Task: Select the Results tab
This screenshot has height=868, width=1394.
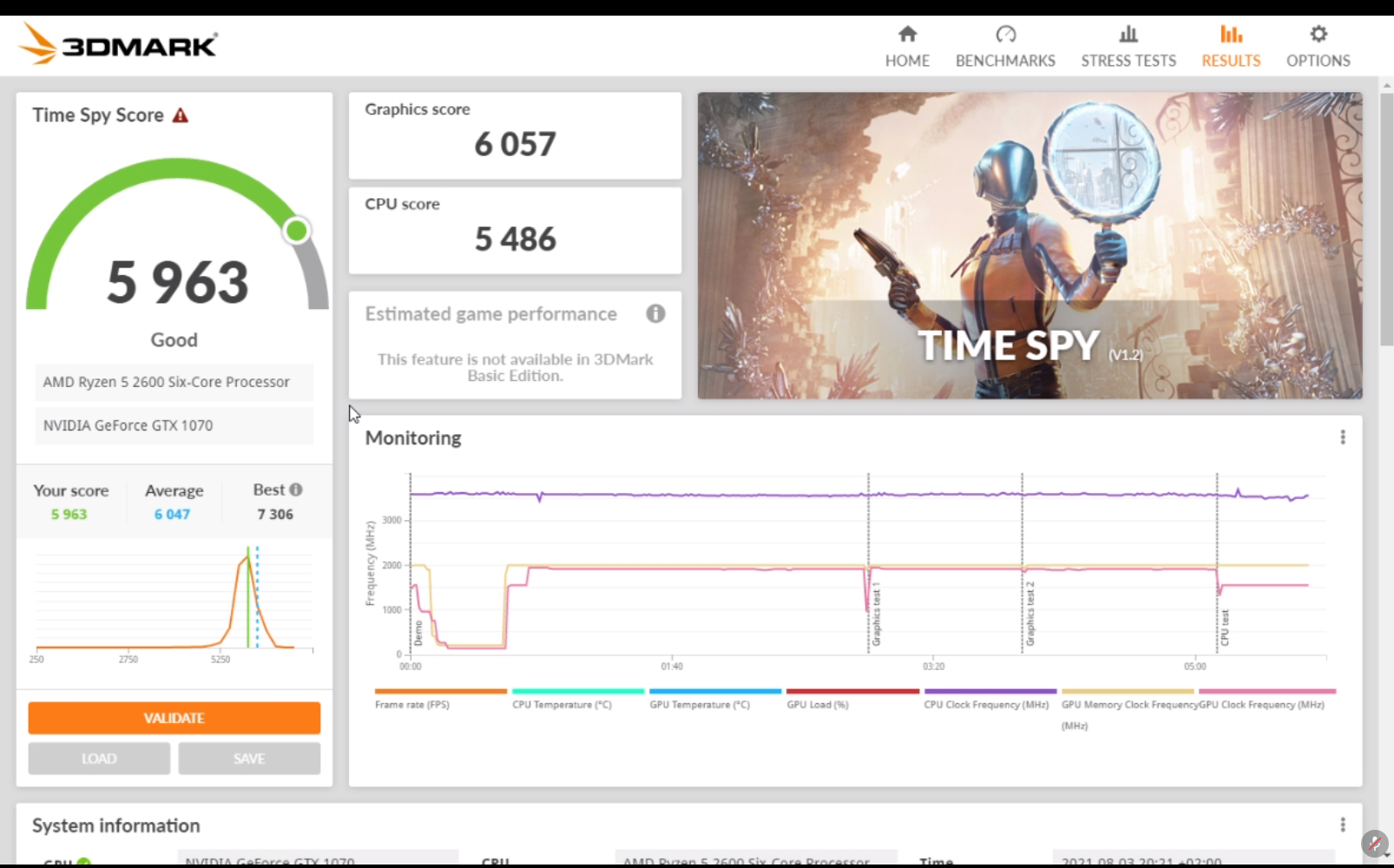Action: coord(1231,47)
